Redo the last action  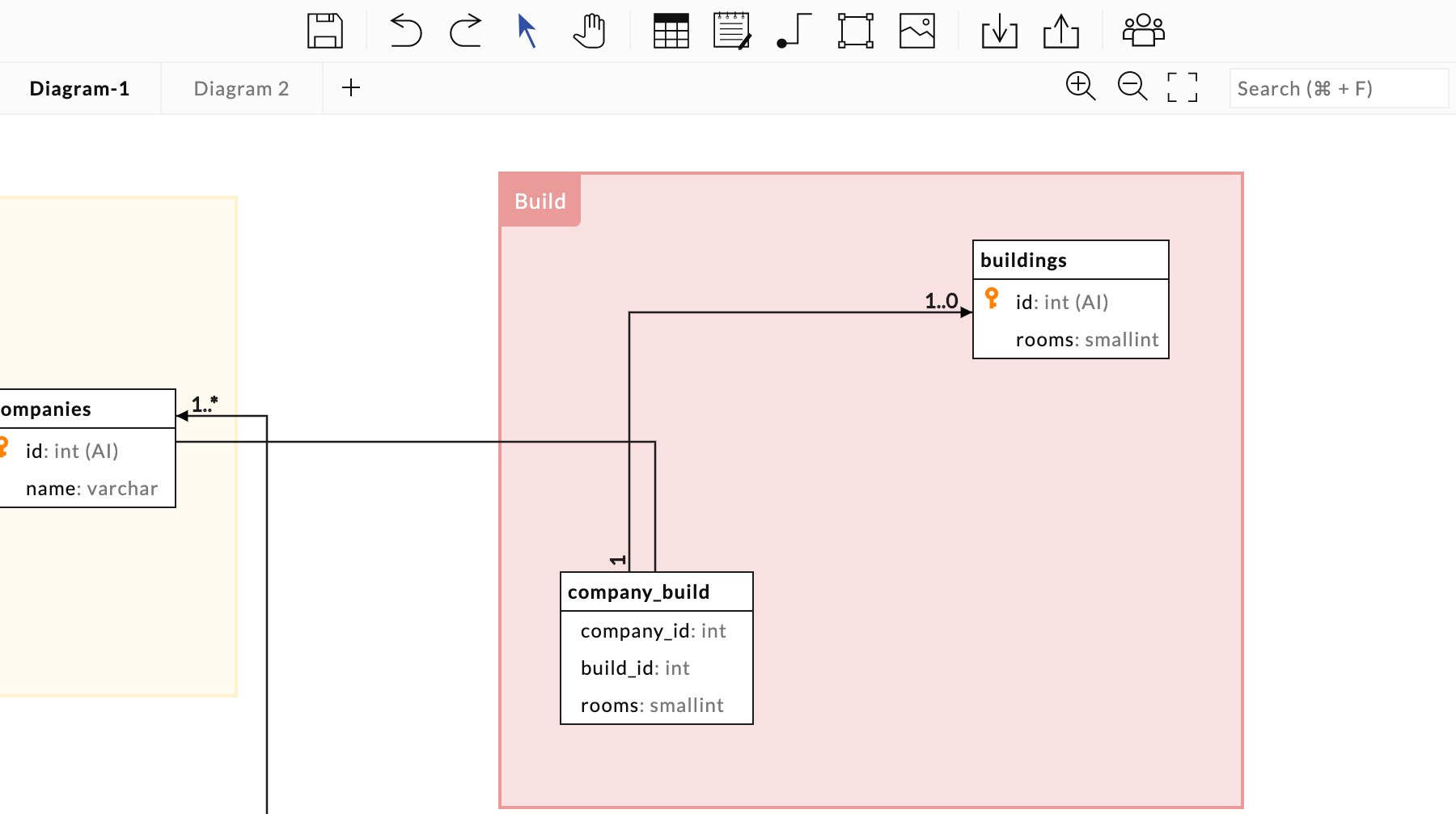click(464, 30)
